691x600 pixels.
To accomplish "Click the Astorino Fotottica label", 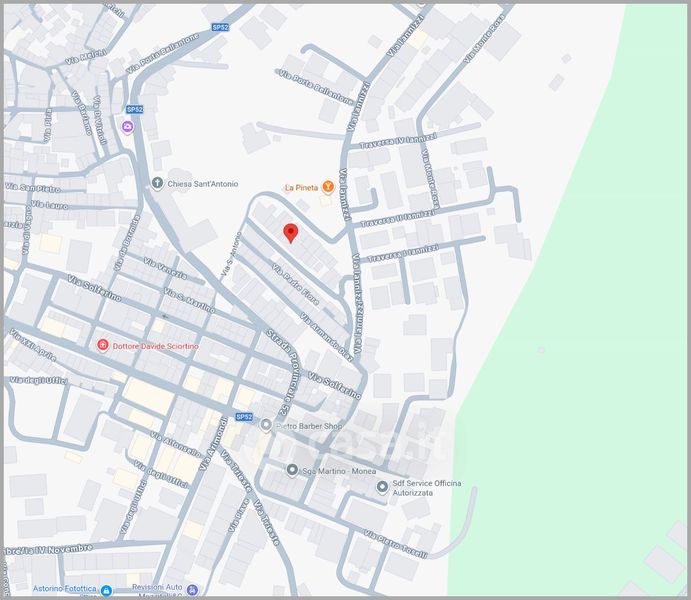I will coord(64,589).
